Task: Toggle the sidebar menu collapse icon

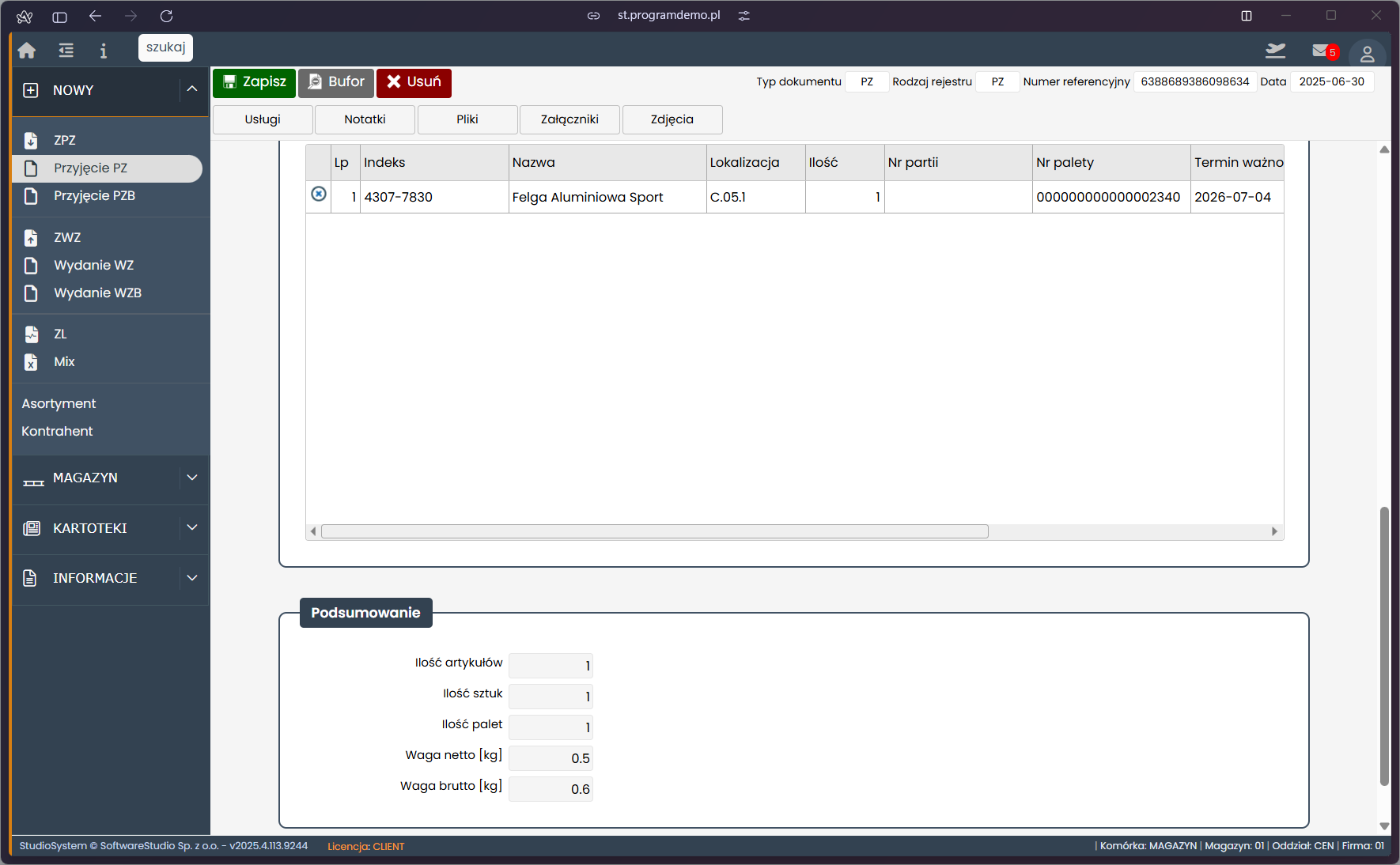Action: (x=66, y=51)
